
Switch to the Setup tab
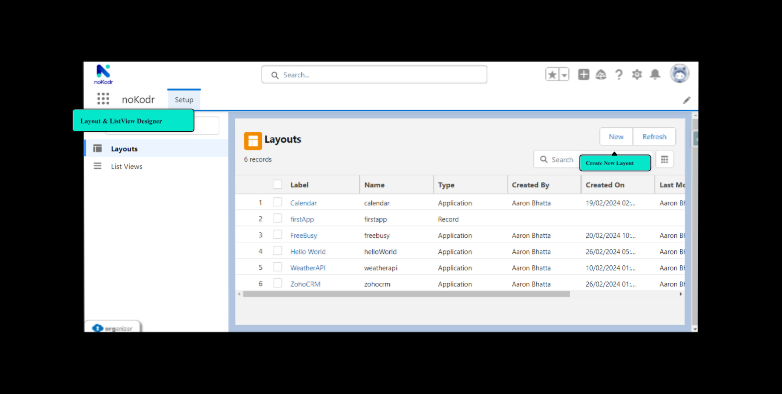click(184, 100)
